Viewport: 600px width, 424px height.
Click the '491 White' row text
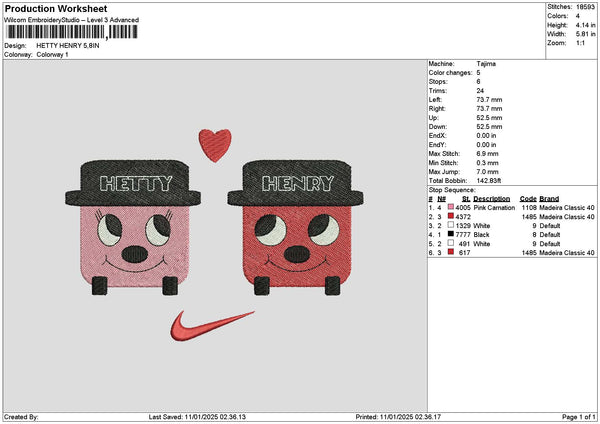click(474, 243)
